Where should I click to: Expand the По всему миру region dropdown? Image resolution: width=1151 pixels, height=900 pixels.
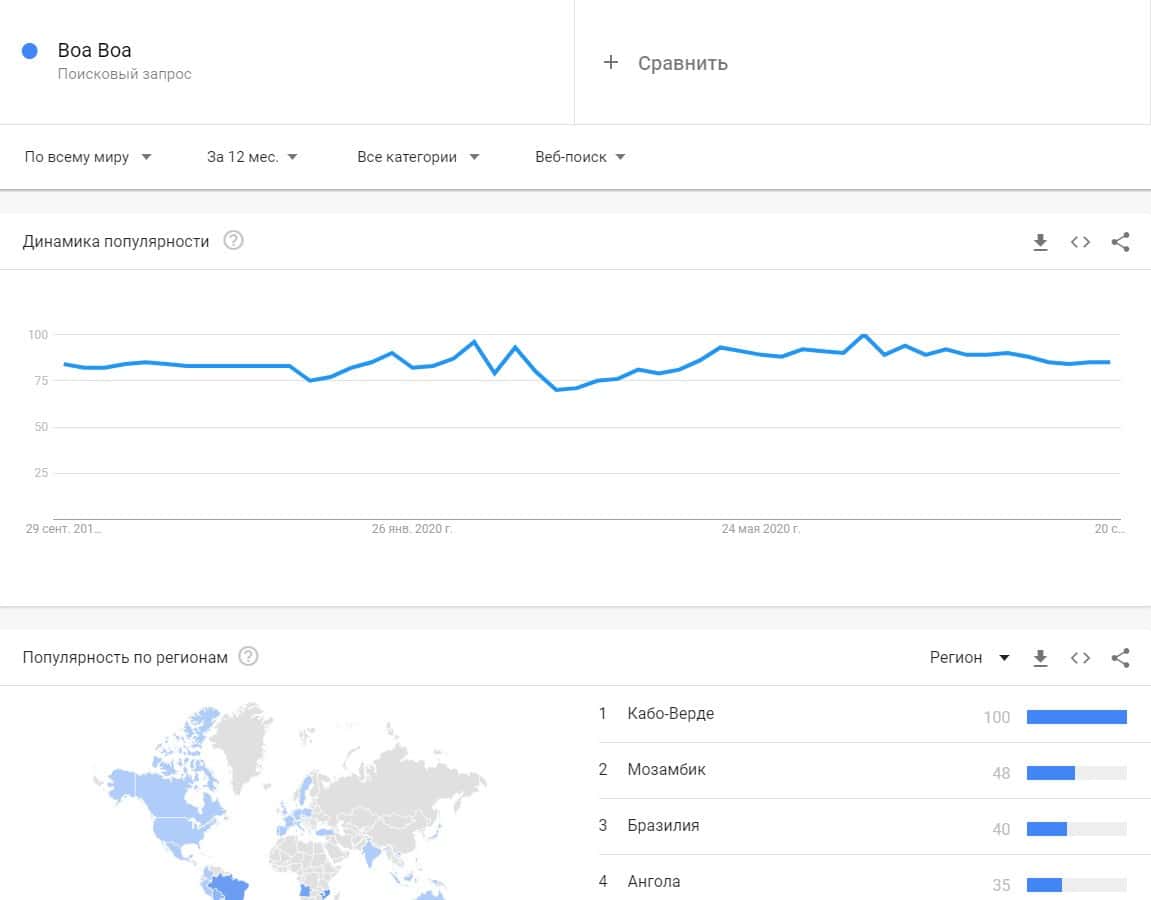tap(88, 157)
